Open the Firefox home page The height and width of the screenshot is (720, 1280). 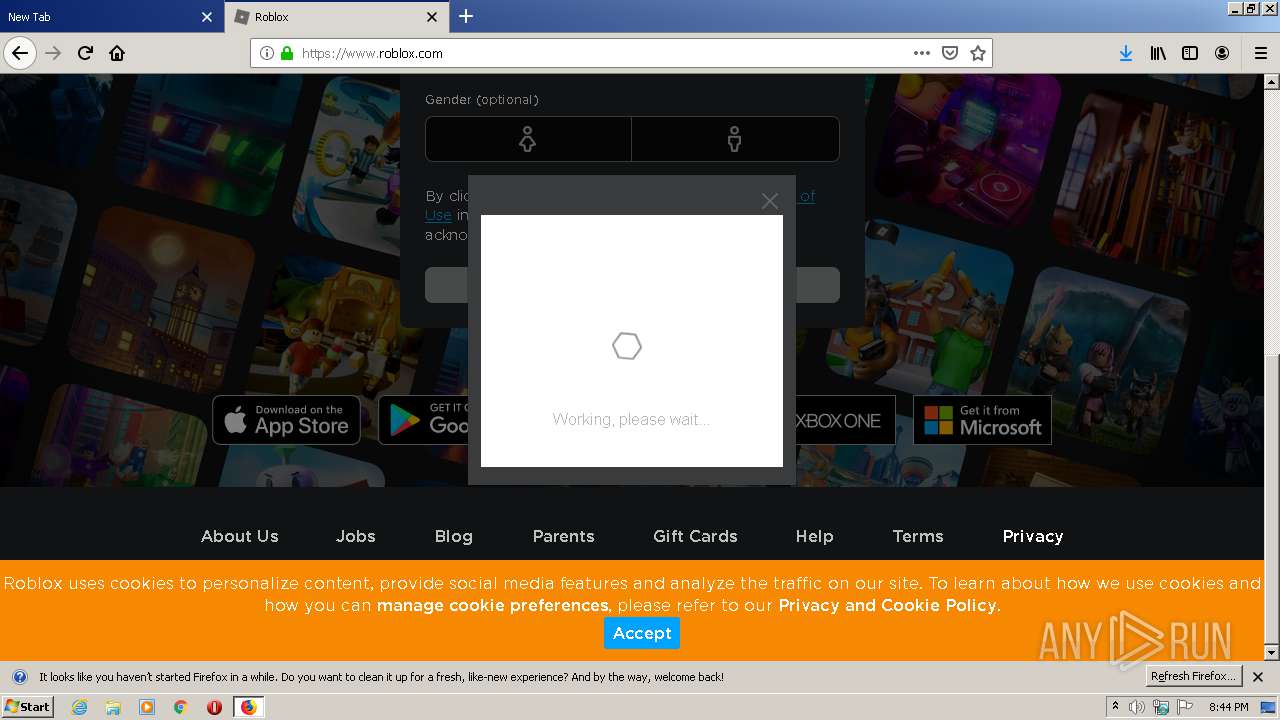[x=117, y=53]
